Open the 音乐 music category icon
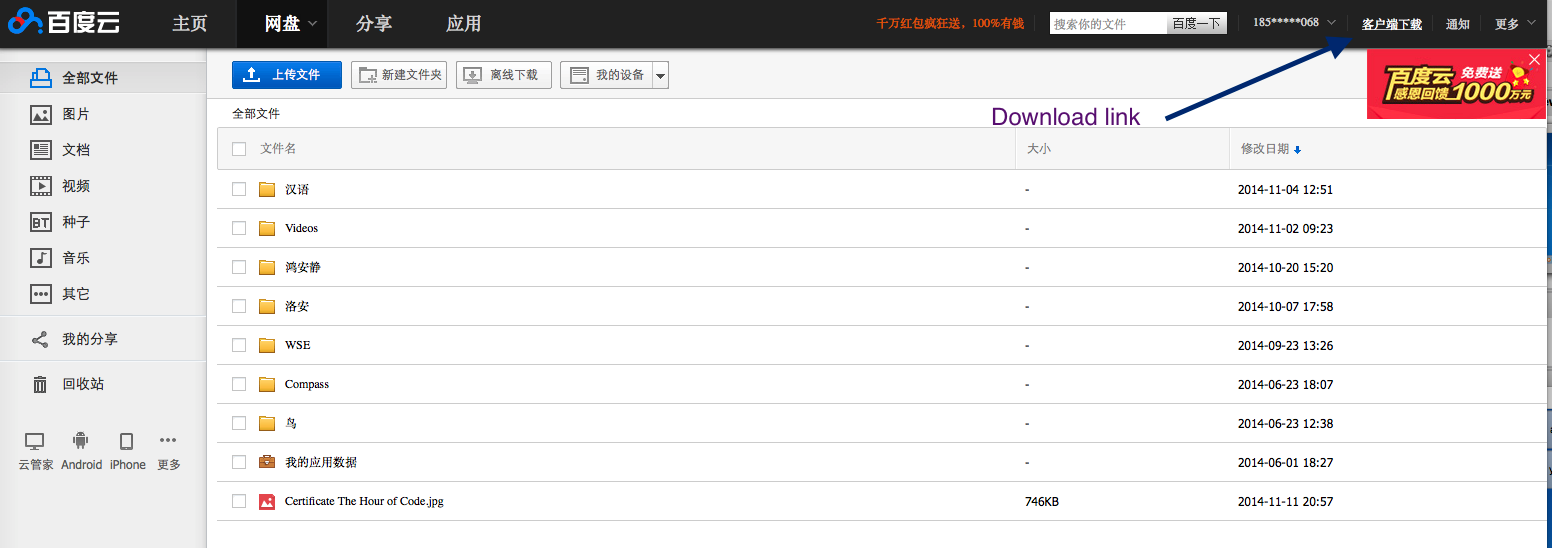The image size is (1552, 548). [x=41, y=258]
